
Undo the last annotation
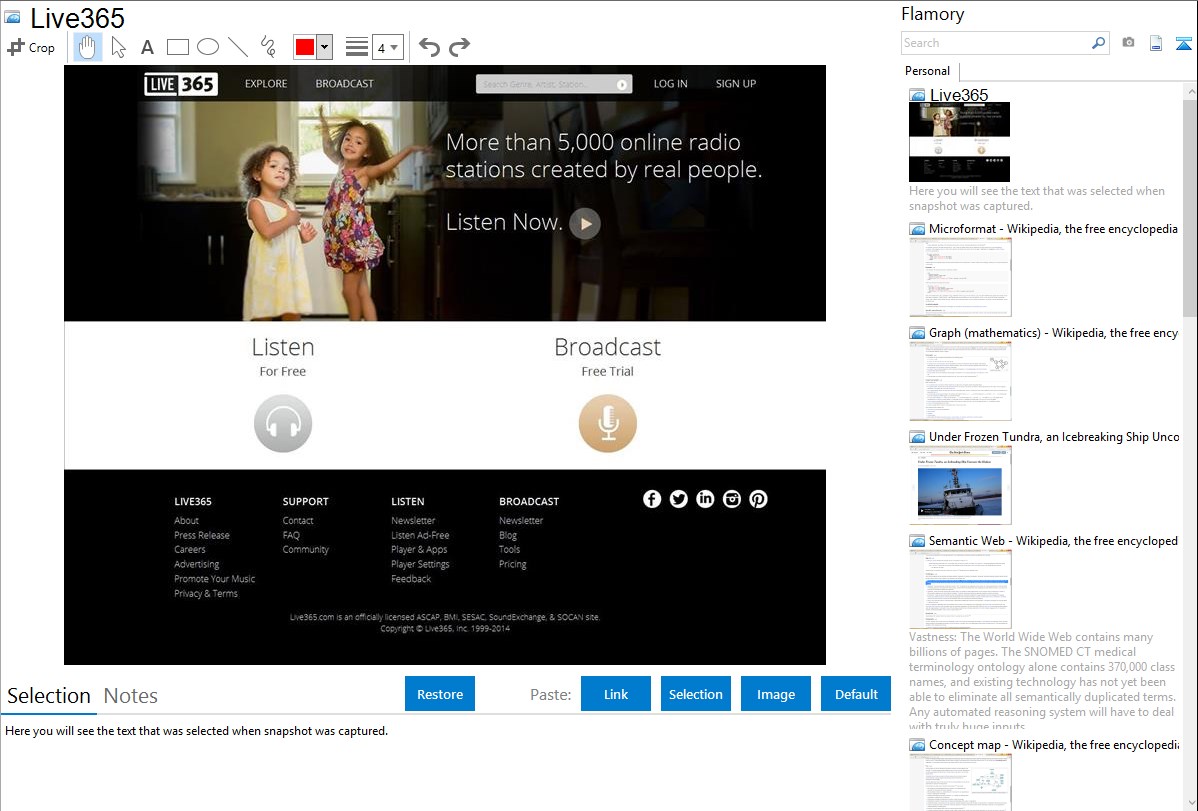click(x=429, y=47)
